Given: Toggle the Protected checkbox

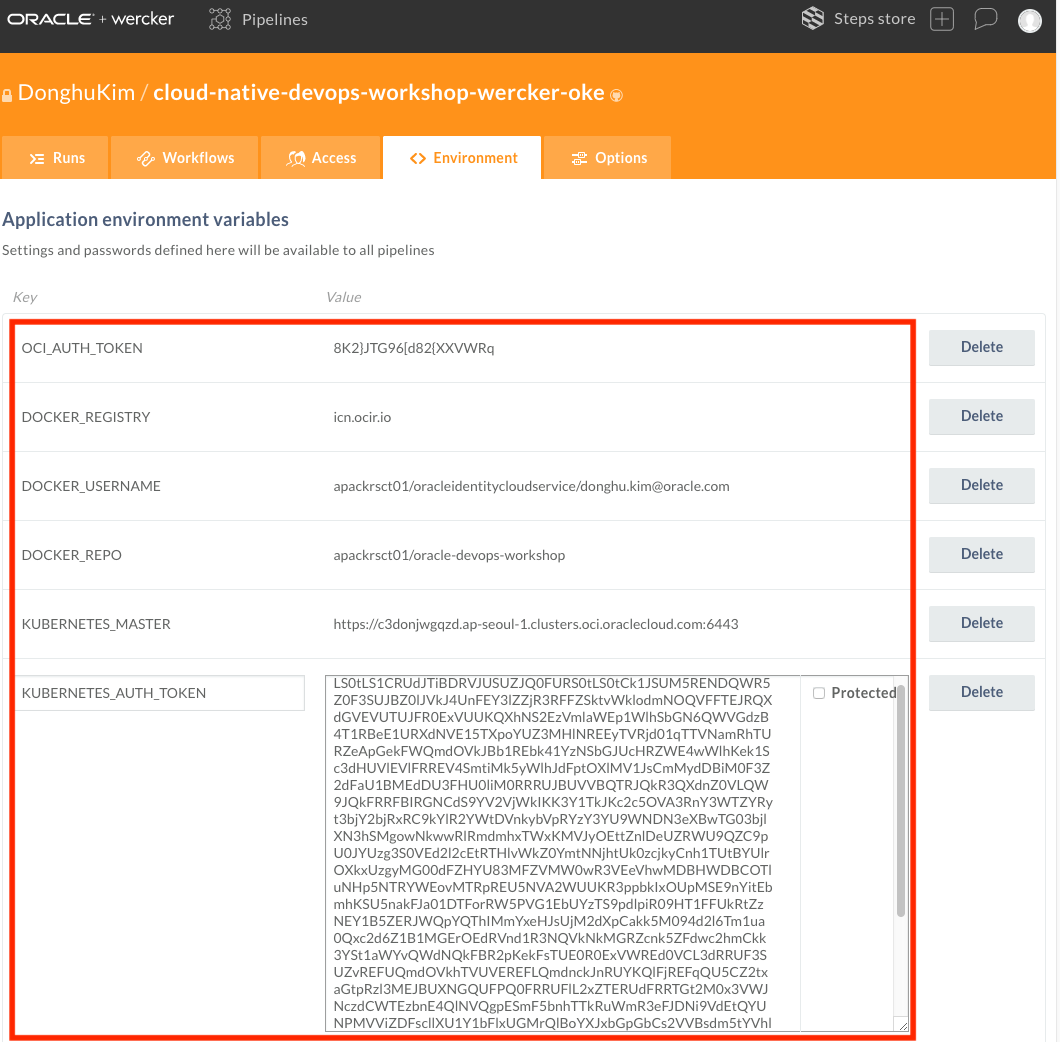Looking at the screenshot, I should pos(819,693).
